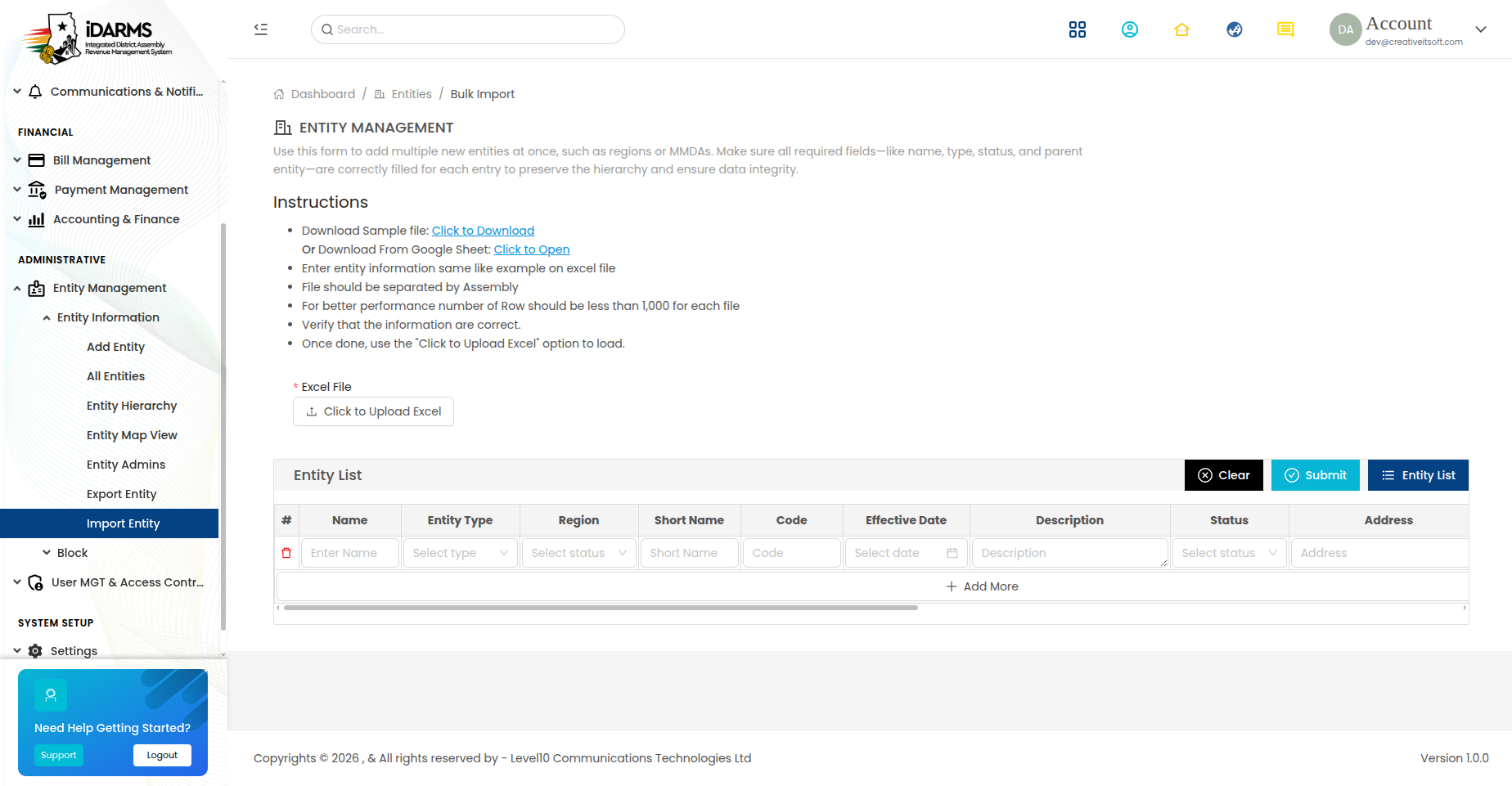1512x786 pixels.
Task: Open the user profile circle icon
Action: pos(1130,29)
